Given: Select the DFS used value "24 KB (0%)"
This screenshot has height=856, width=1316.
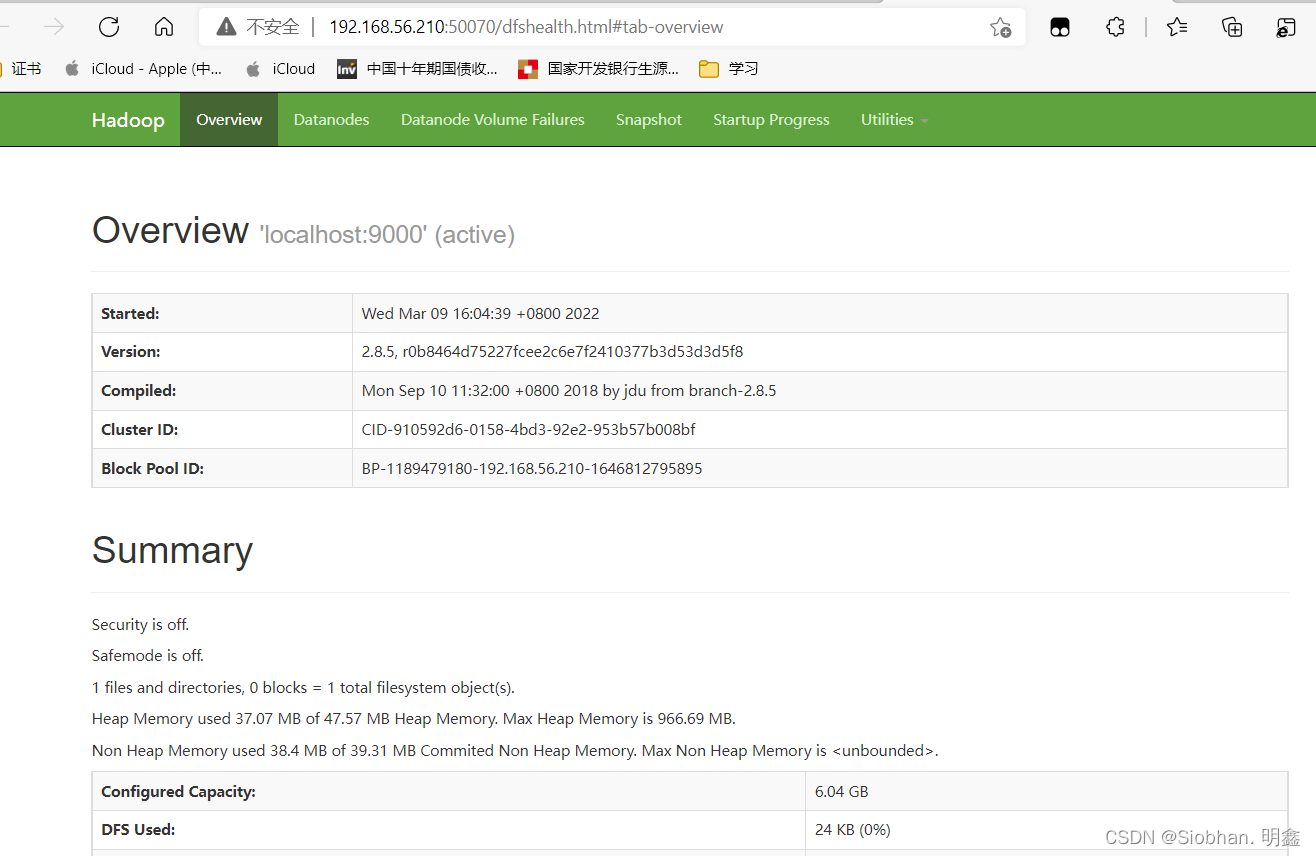Looking at the screenshot, I should (853, 830).
